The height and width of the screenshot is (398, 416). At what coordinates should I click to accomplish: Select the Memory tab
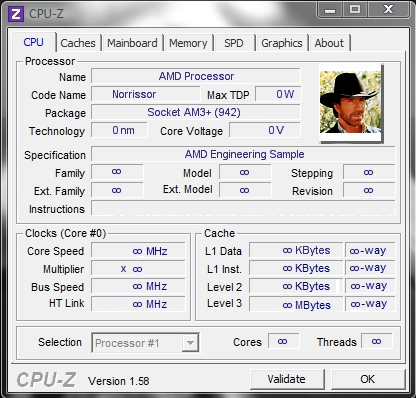click(188, 43)
